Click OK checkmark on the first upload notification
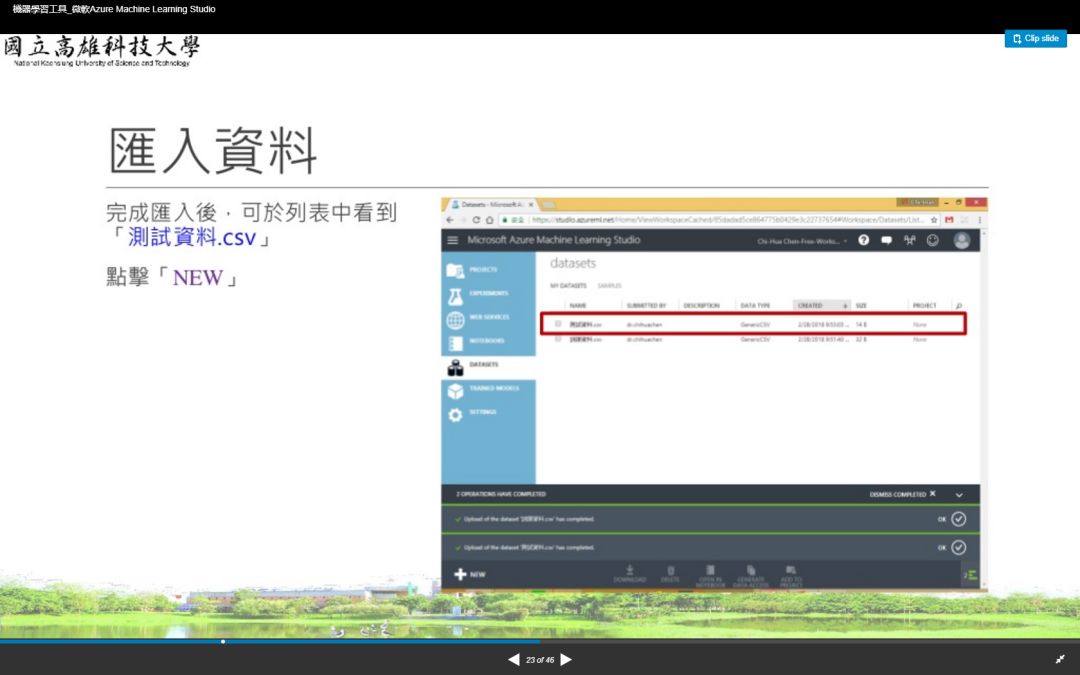Screen dimensions: 1080x675 (958, 519)
